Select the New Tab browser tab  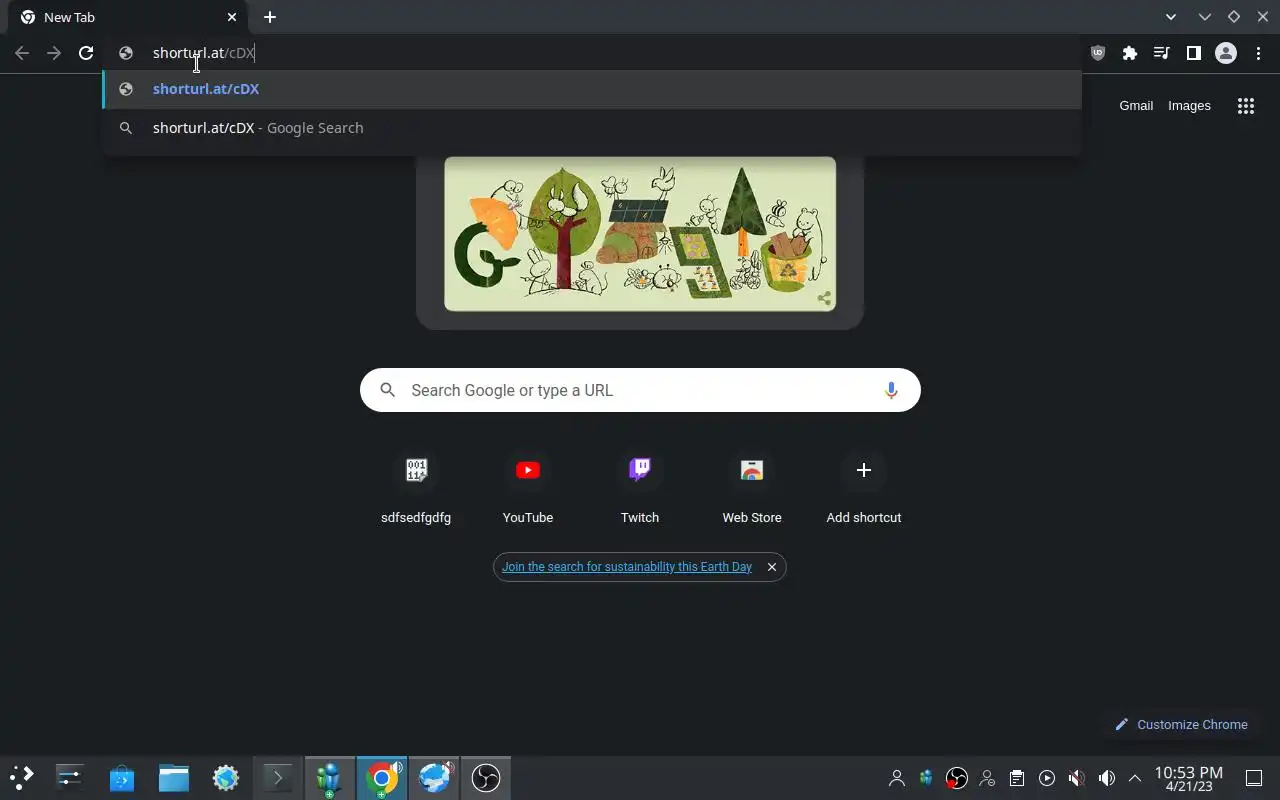(x=128, y=17)
